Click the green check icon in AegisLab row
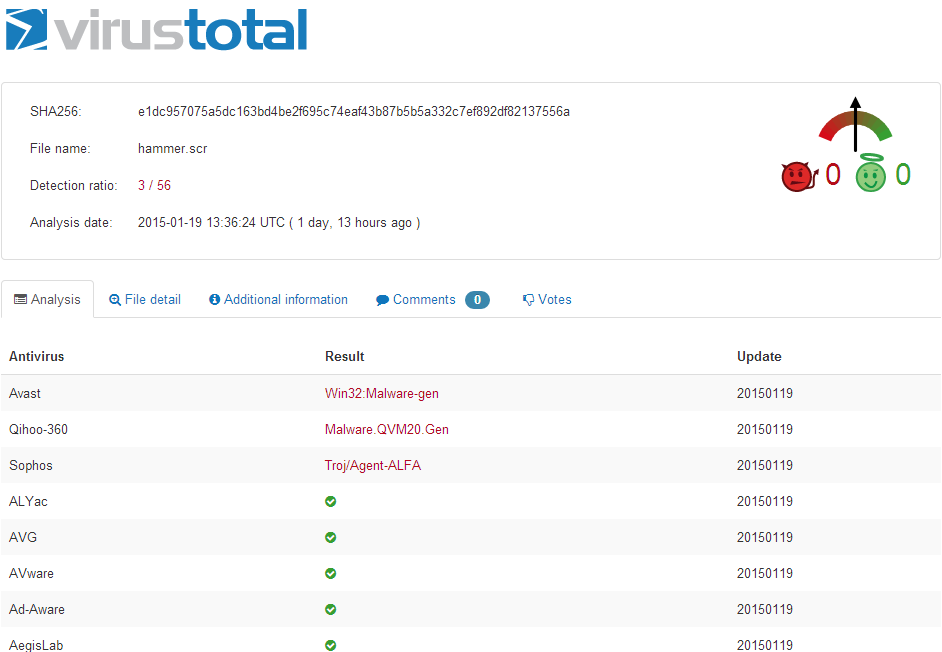The image size is (942, 652). tap(330, 645)
